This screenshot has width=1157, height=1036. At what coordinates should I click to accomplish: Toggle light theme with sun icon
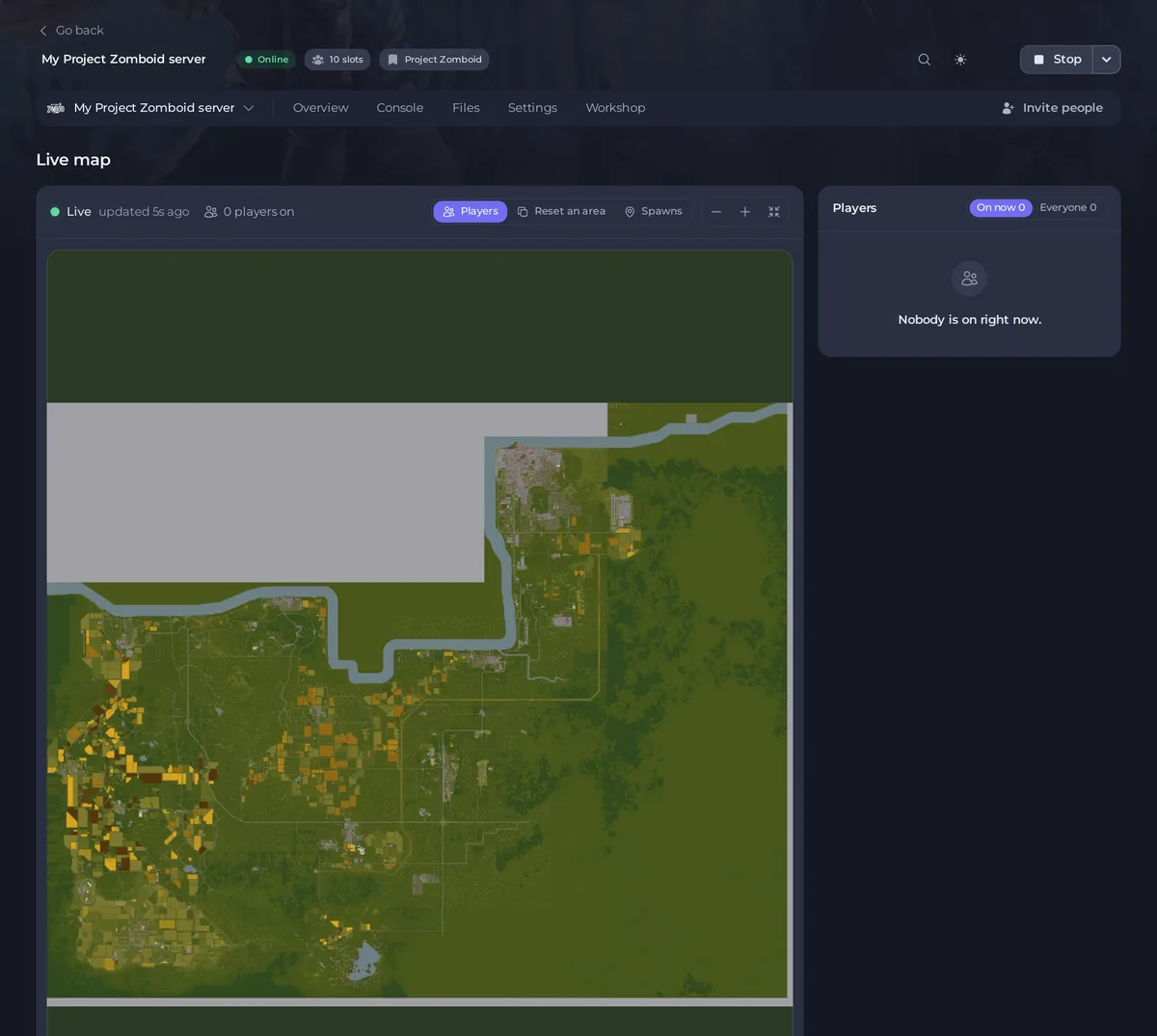(x=960, y=60)
